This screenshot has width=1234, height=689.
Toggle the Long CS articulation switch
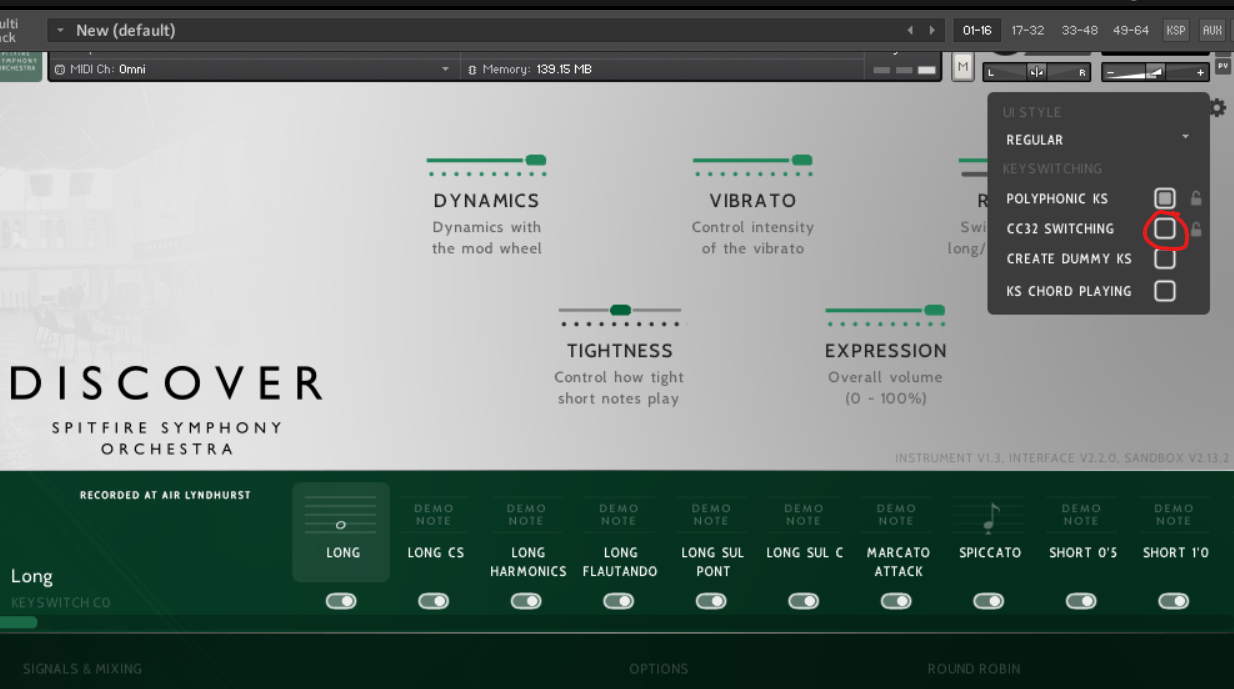click(x=434, y=601)
